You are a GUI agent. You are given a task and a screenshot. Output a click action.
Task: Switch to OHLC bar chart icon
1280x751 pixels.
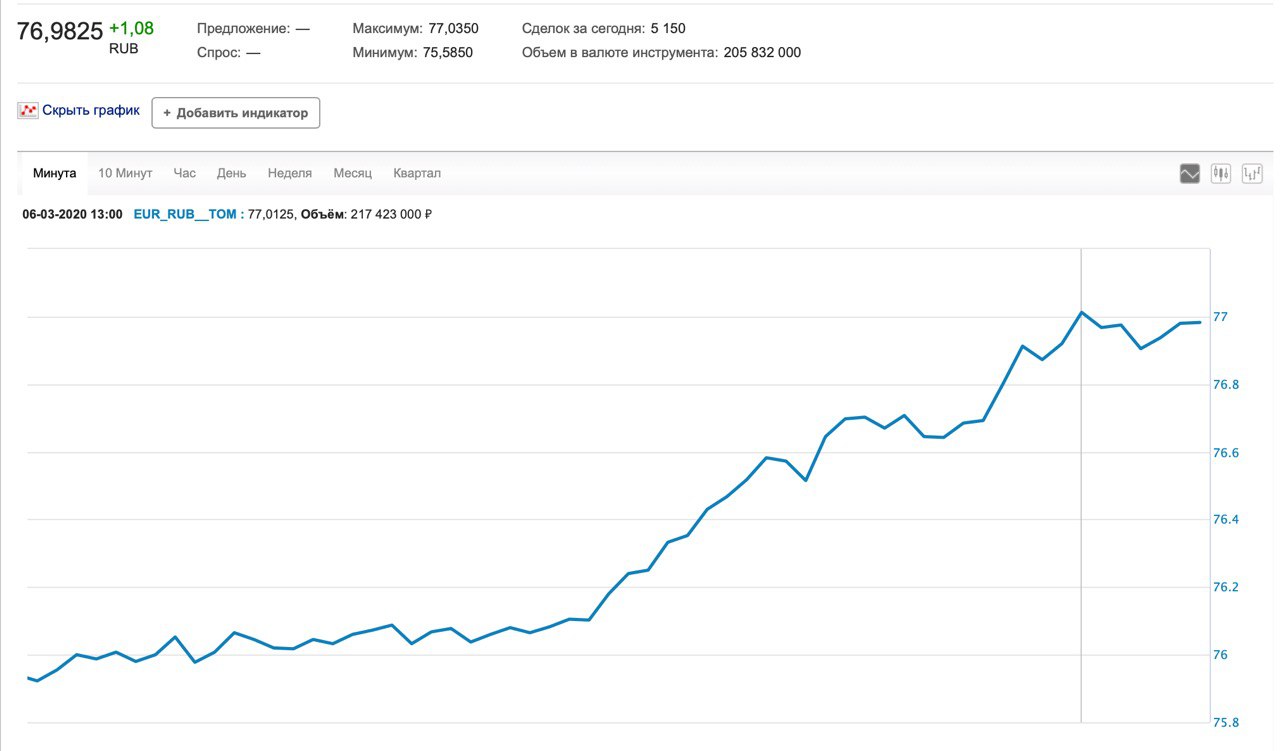[1252, 174]
